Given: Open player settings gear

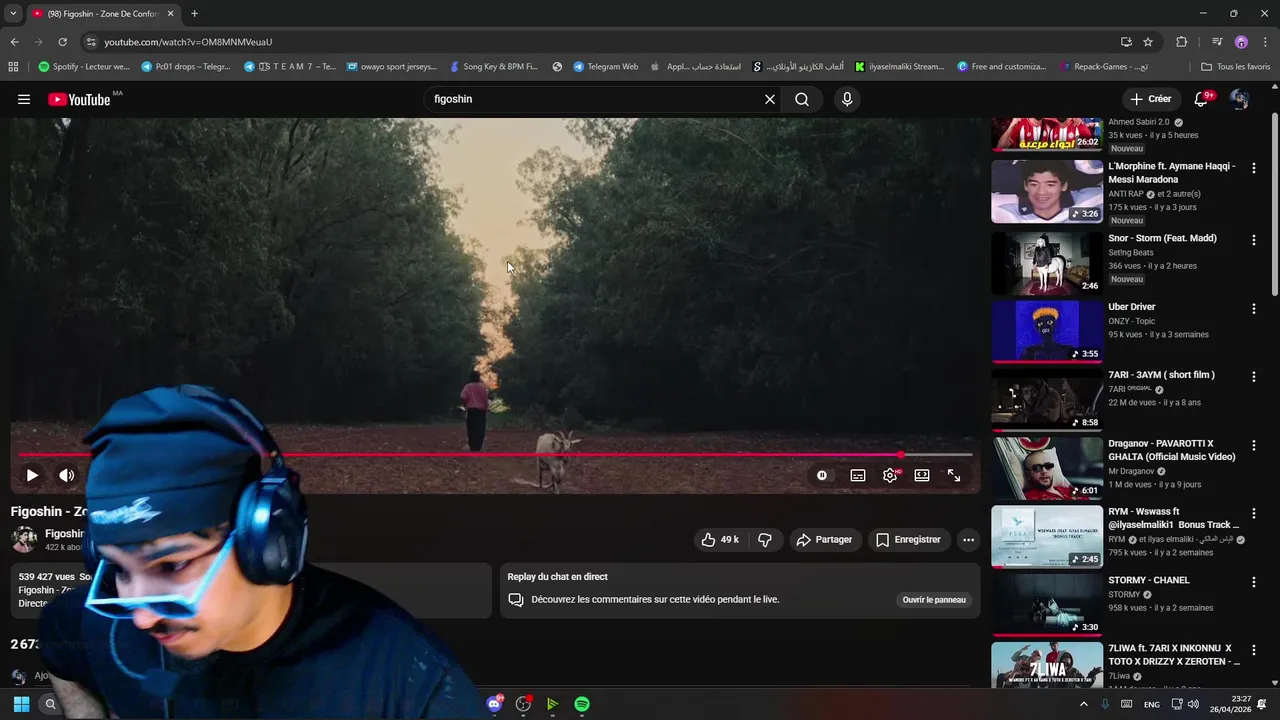Looking at the screenshot, I should pos(890,476).
